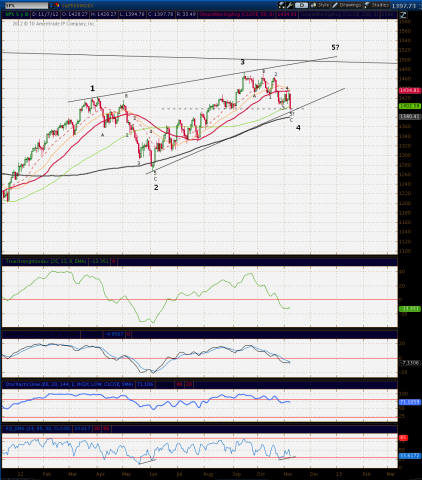422x480 pixels.
Task: Click the red 1434.81 price bubble
Action: pos(410,90)
